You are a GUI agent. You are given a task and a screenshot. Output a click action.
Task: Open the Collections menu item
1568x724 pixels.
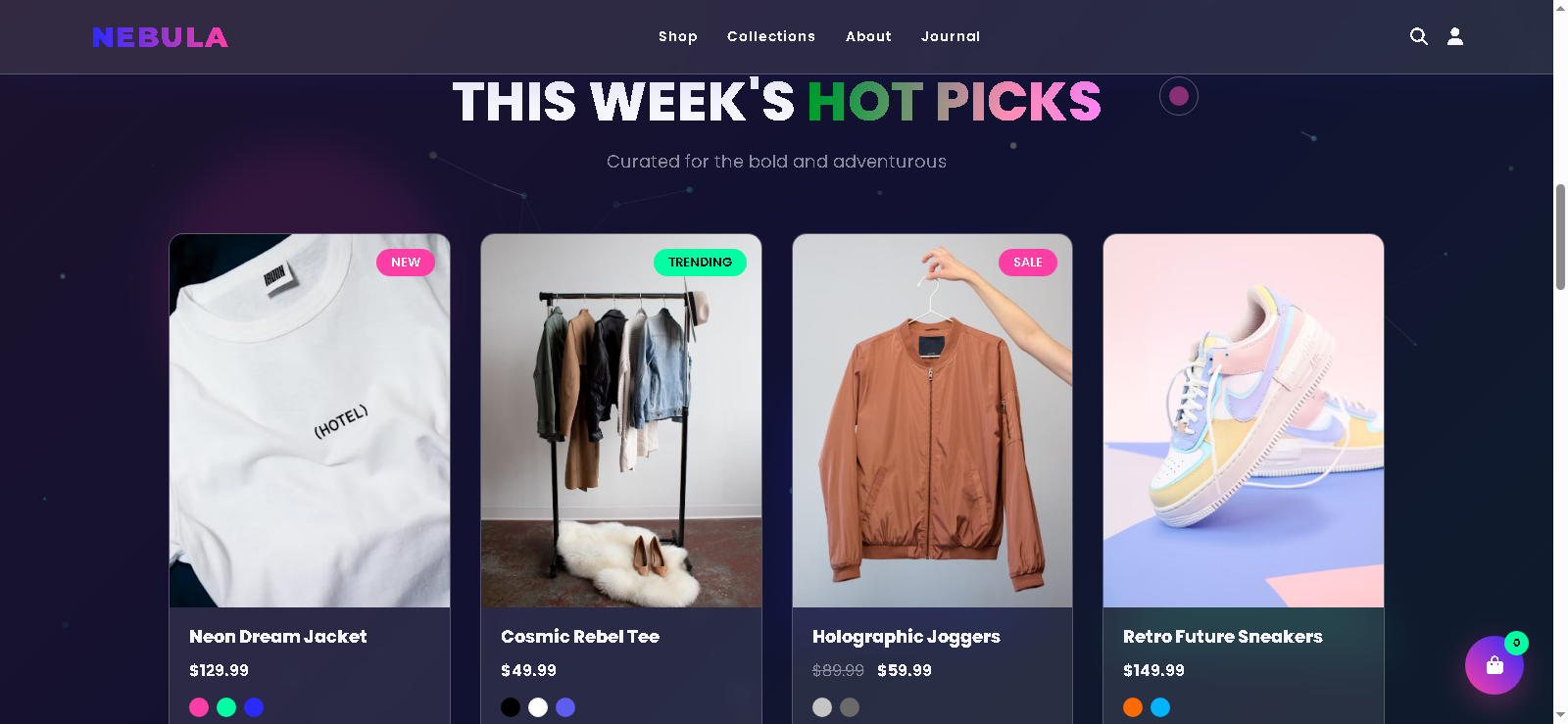point(771,36)
